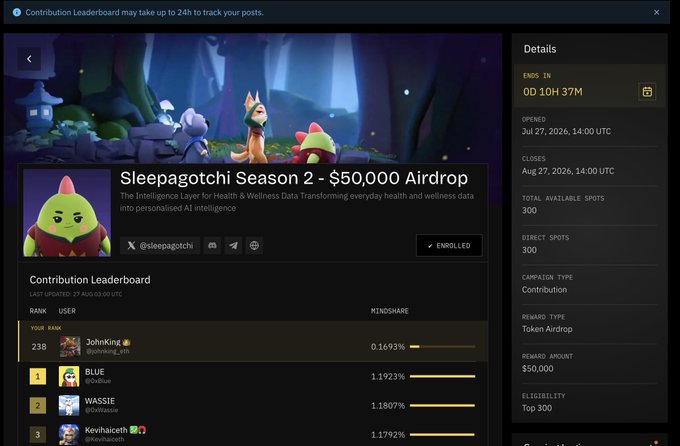
Task: Click the rank 3 badge
Action: 38,435
